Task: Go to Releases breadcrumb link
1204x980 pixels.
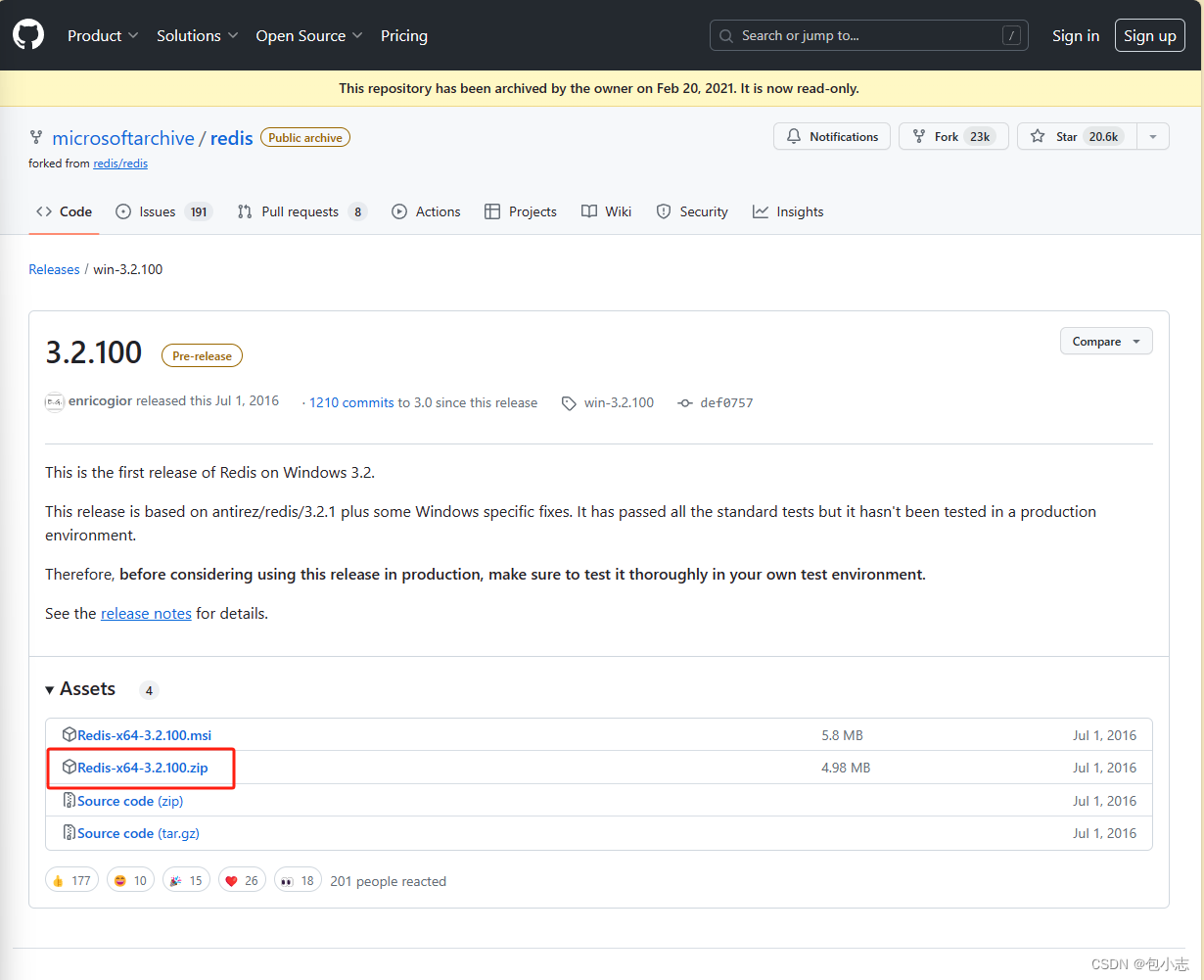Action: click(x=54, y=269)
